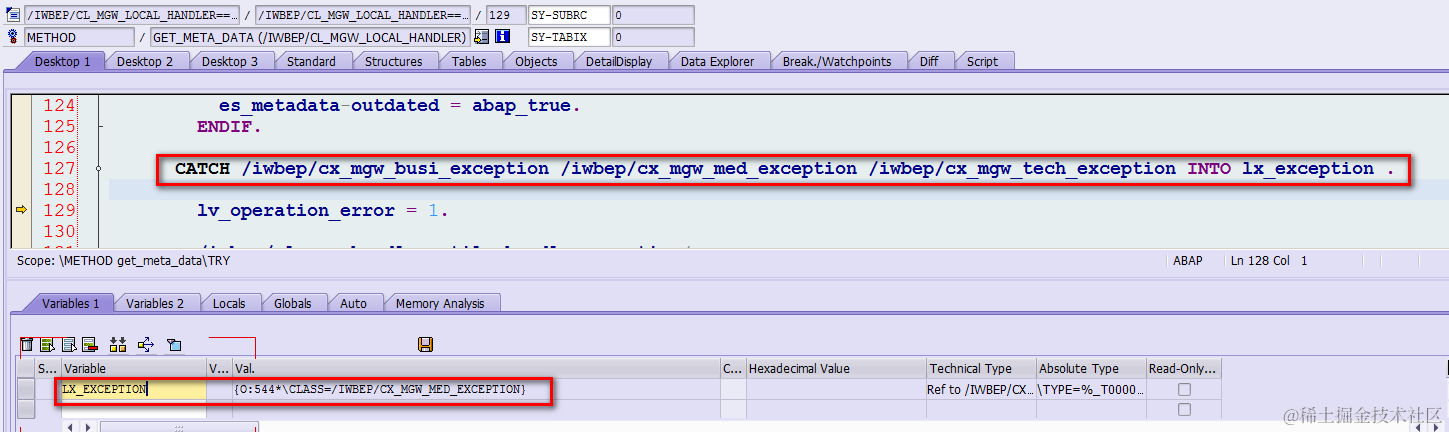Open the Desktop 3 tab
Image resolution: width=1449 pixels, height=432 pixels.
230,61
